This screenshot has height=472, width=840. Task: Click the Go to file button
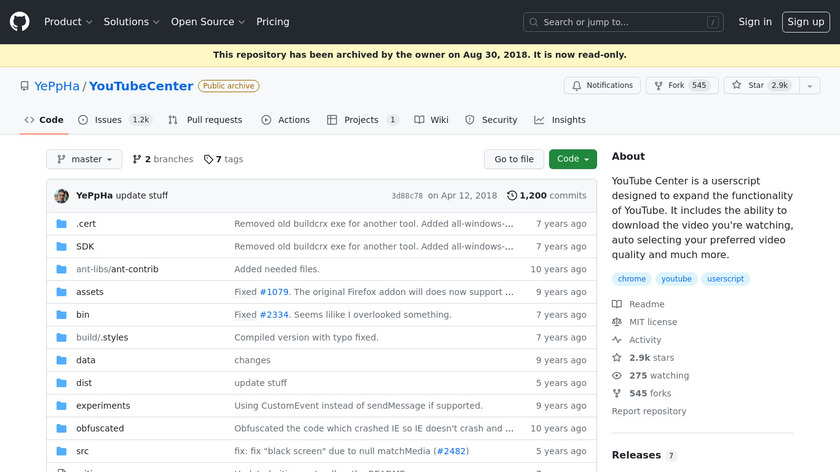514,159
